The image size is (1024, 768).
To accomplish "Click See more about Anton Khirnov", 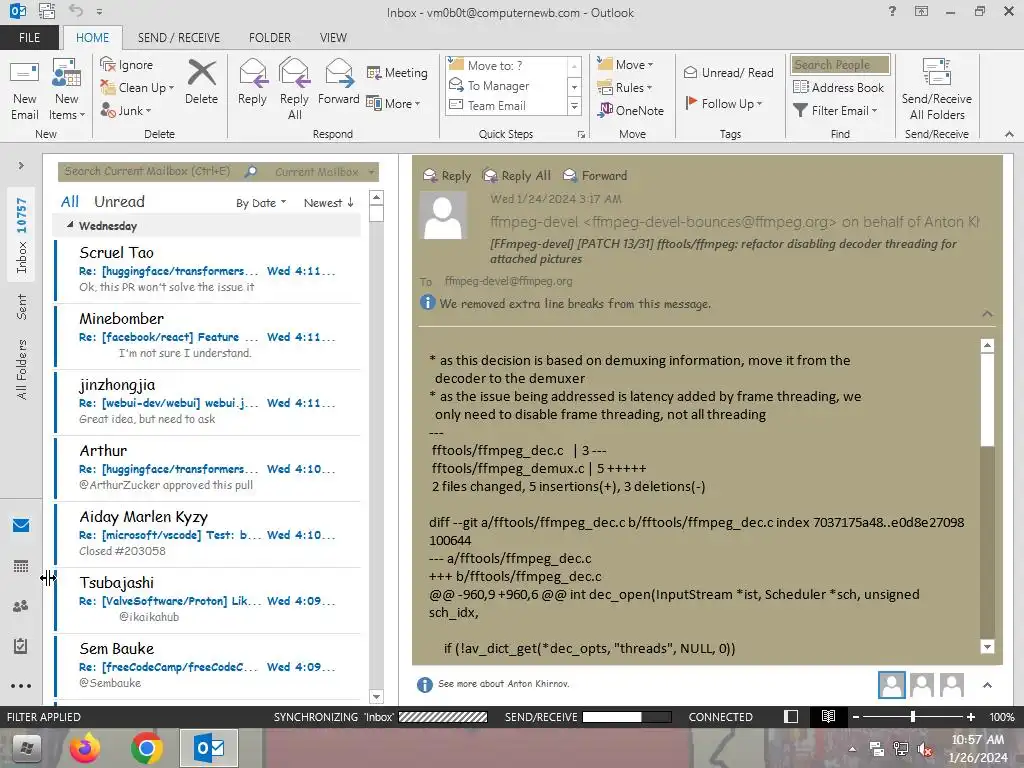I will [504, 684].
